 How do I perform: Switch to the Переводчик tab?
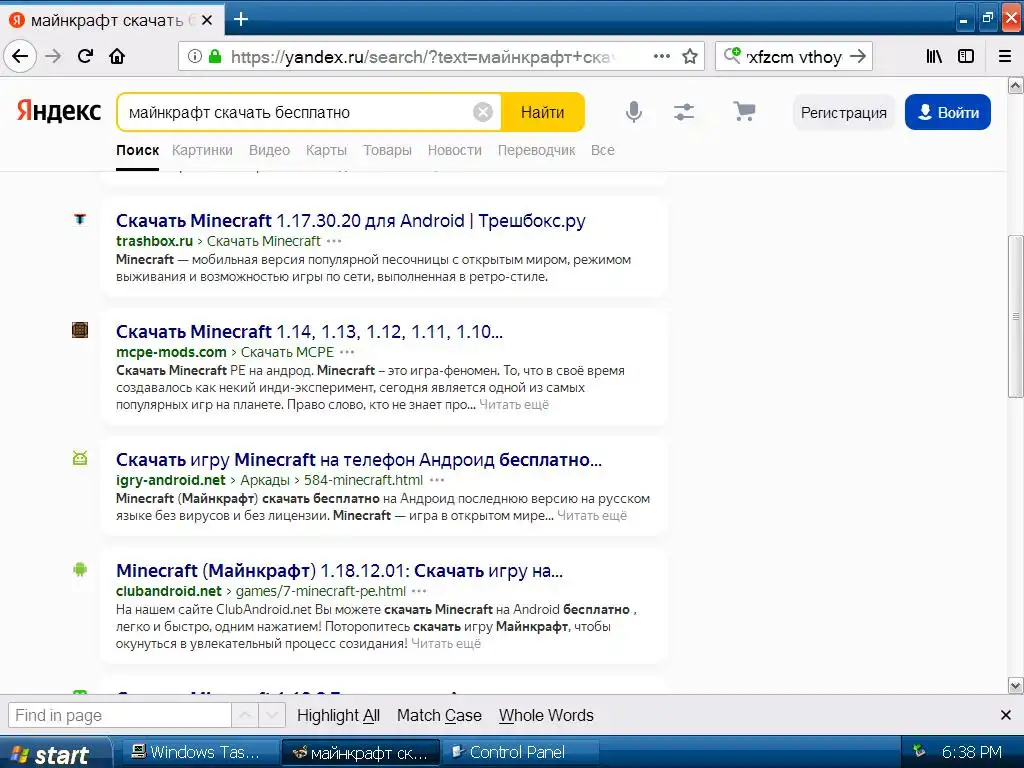click(x=536, y=150)
